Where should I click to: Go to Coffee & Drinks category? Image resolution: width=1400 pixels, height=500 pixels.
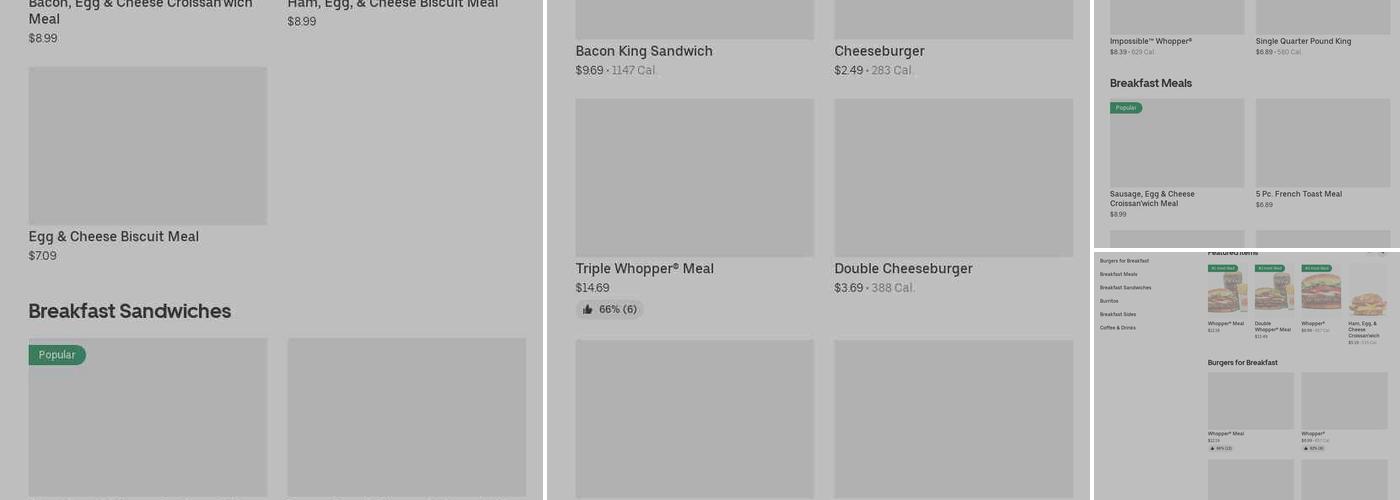point(1117,328)
